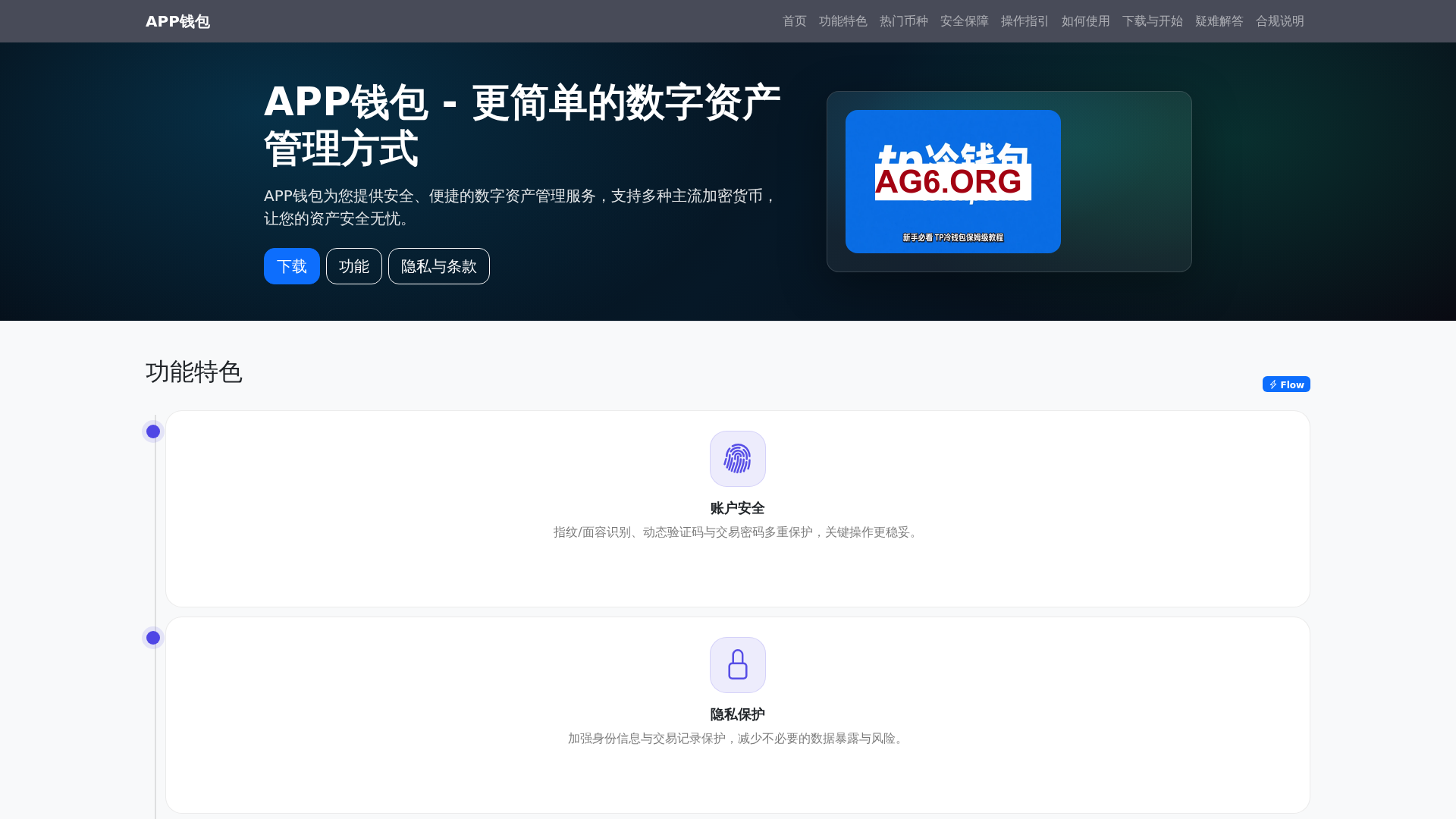The width and height of the screenshot is (1456, 819).
Task: Click the blue 下载 button
Action: [292, 266]
